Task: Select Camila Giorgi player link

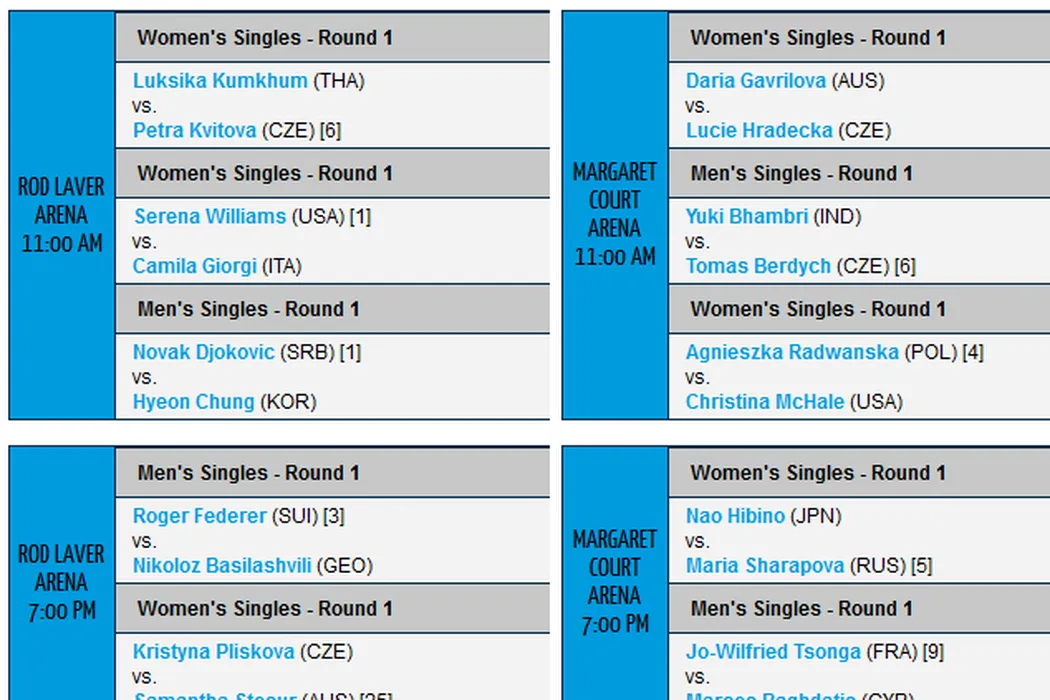Action: pyautogui.click(x=194, y=266)
